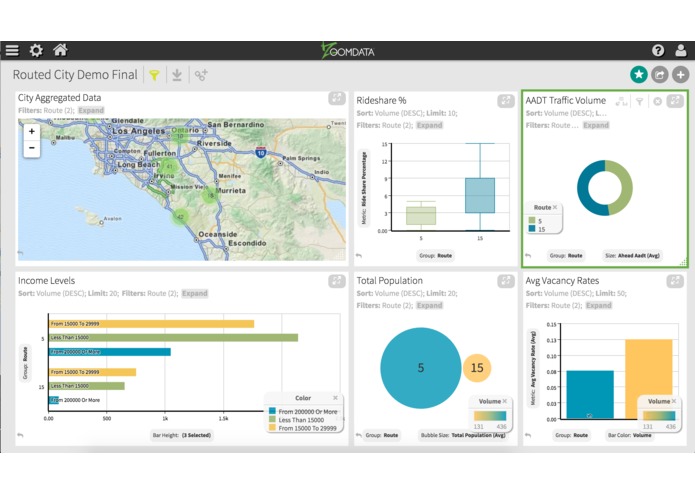Open the hamburger main menu

[x=12, y=51]
